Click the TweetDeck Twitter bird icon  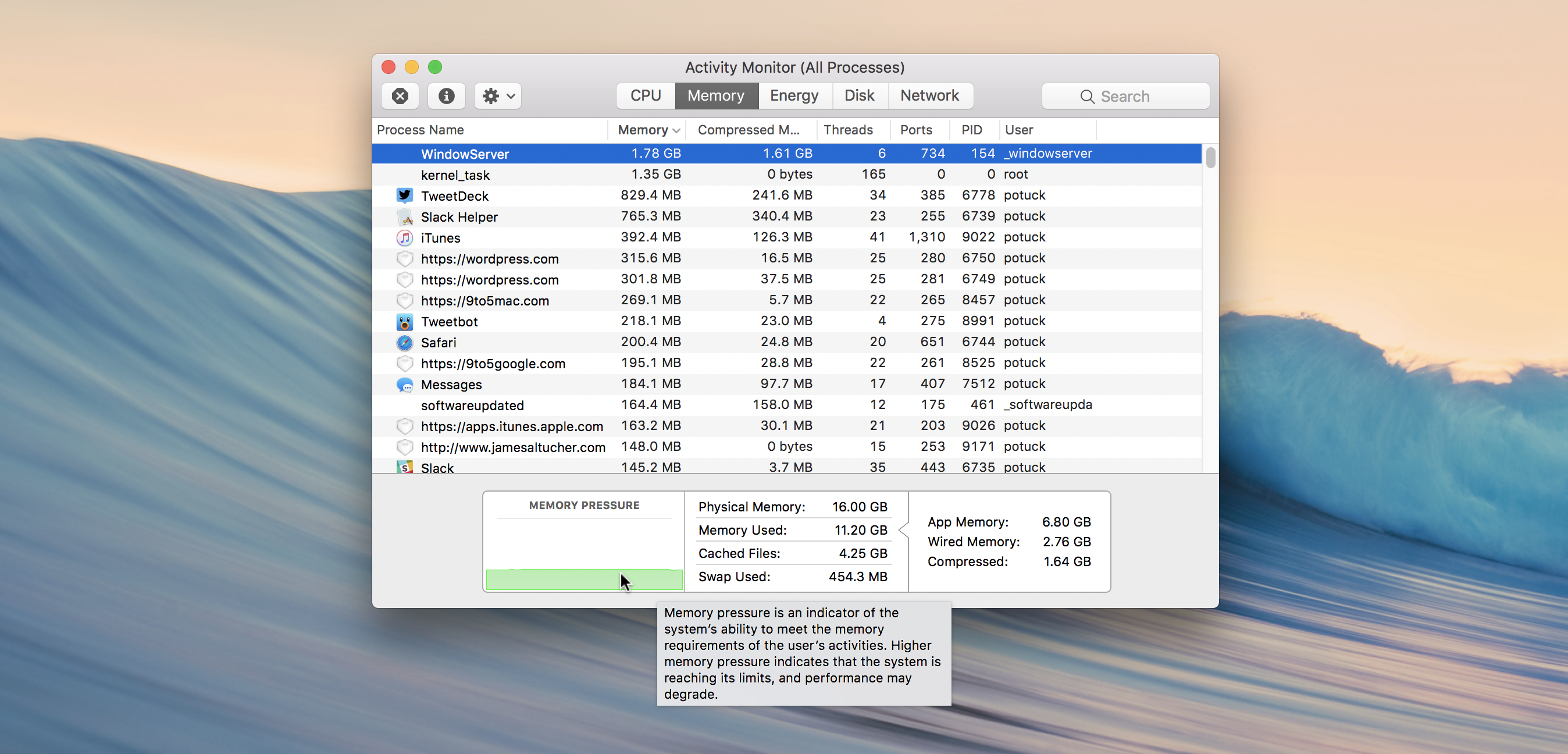point(404,195)
